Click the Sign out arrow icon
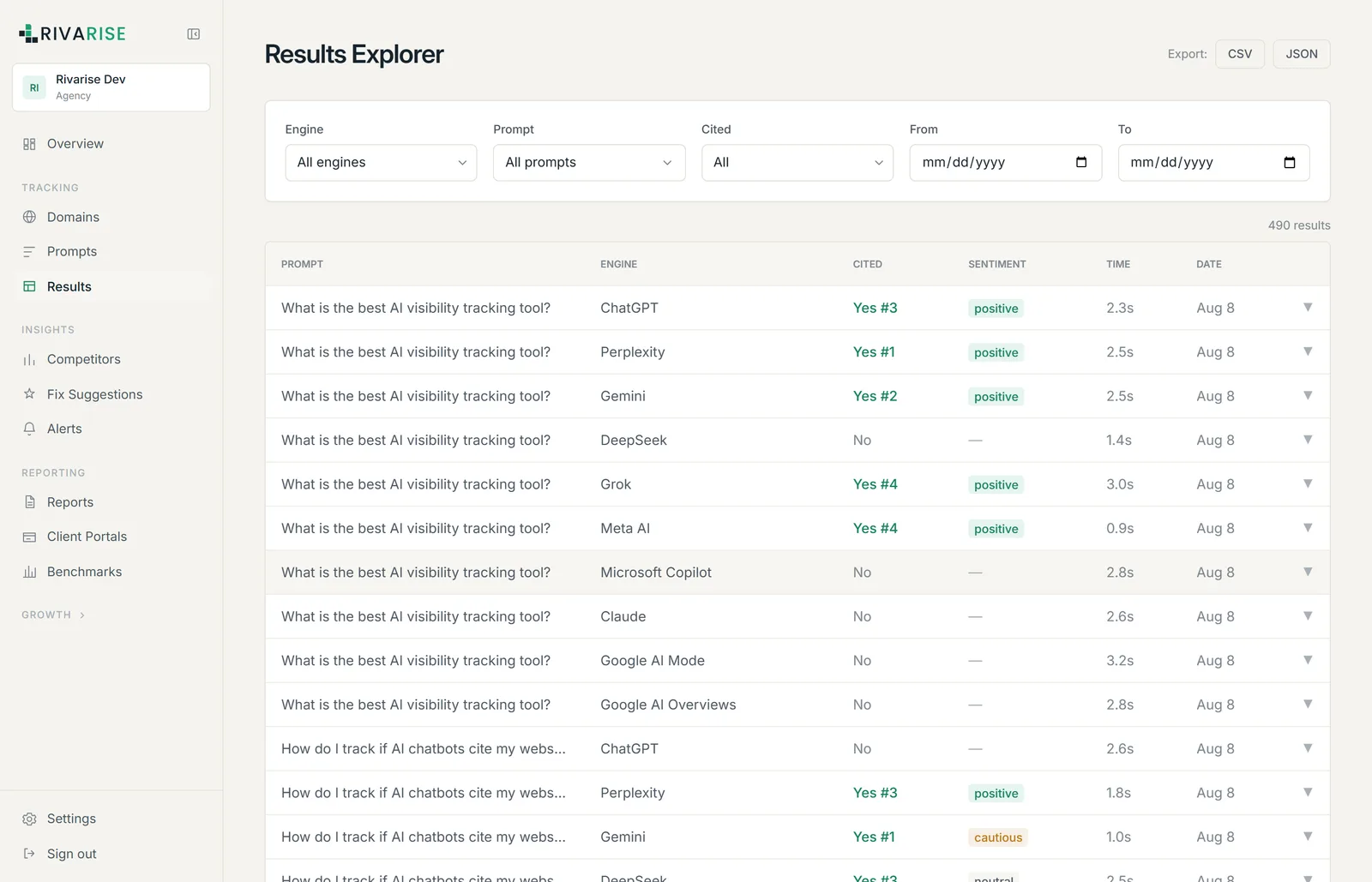 click(x=29, y=854)
